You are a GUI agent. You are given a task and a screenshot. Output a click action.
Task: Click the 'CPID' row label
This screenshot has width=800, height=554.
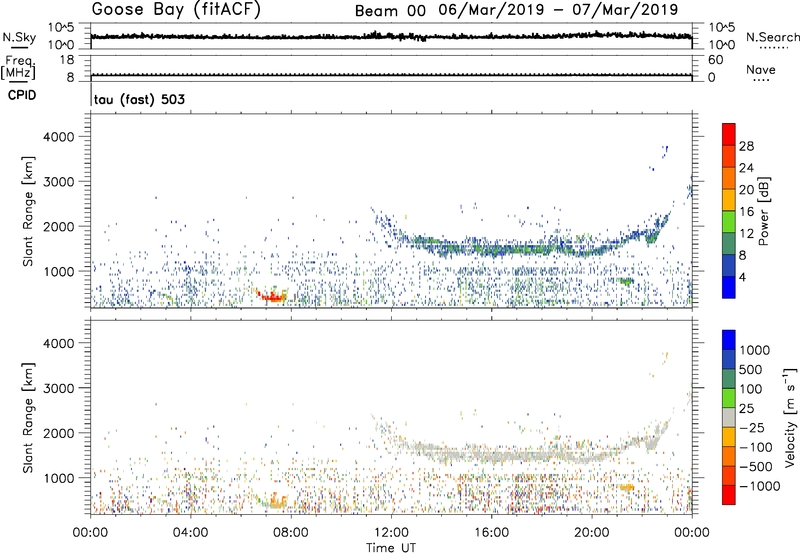[22, 95]
